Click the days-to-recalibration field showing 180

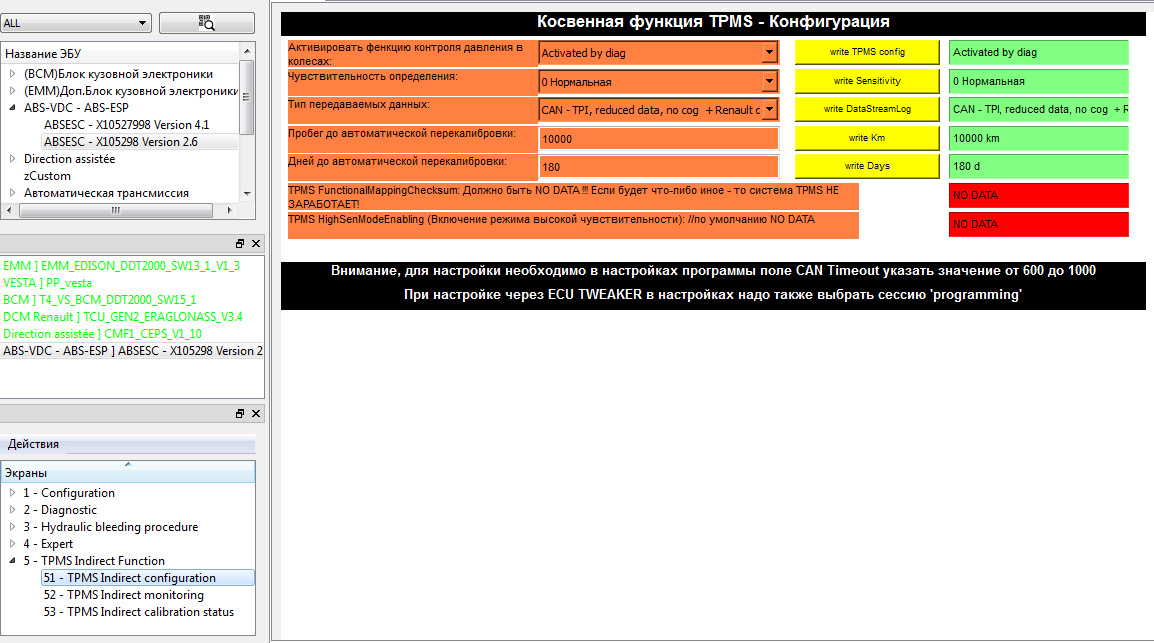[x=657, y=167]
